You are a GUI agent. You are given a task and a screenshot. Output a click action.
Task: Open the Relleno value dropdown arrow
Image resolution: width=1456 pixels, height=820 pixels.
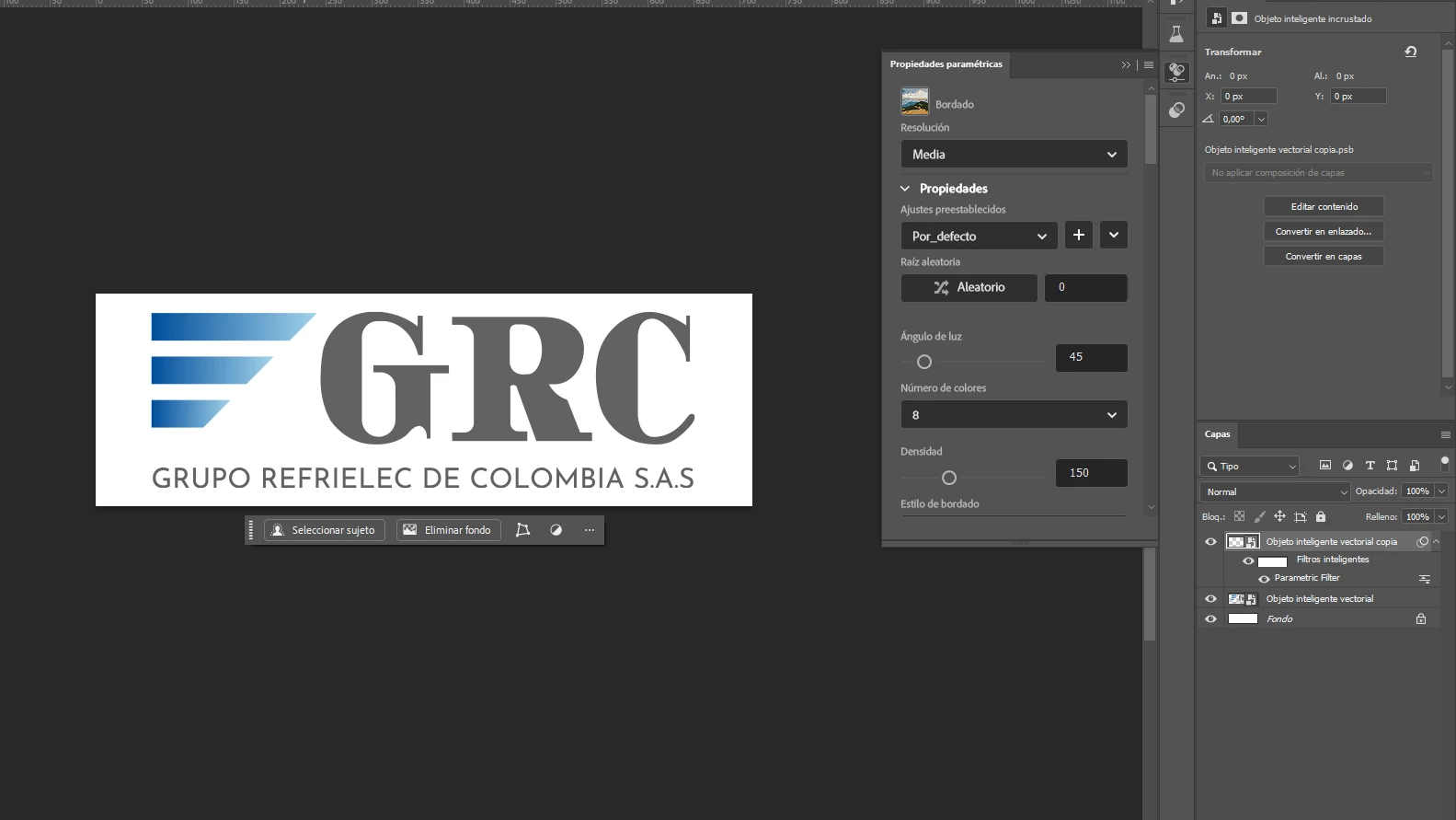point(1441,517)
